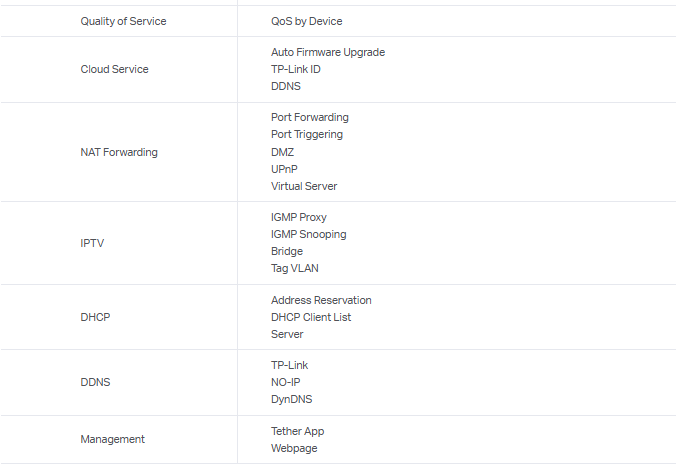Select the DHCP Client List entry
Viewport: 677px width, 473px height.
click(311, 317)
